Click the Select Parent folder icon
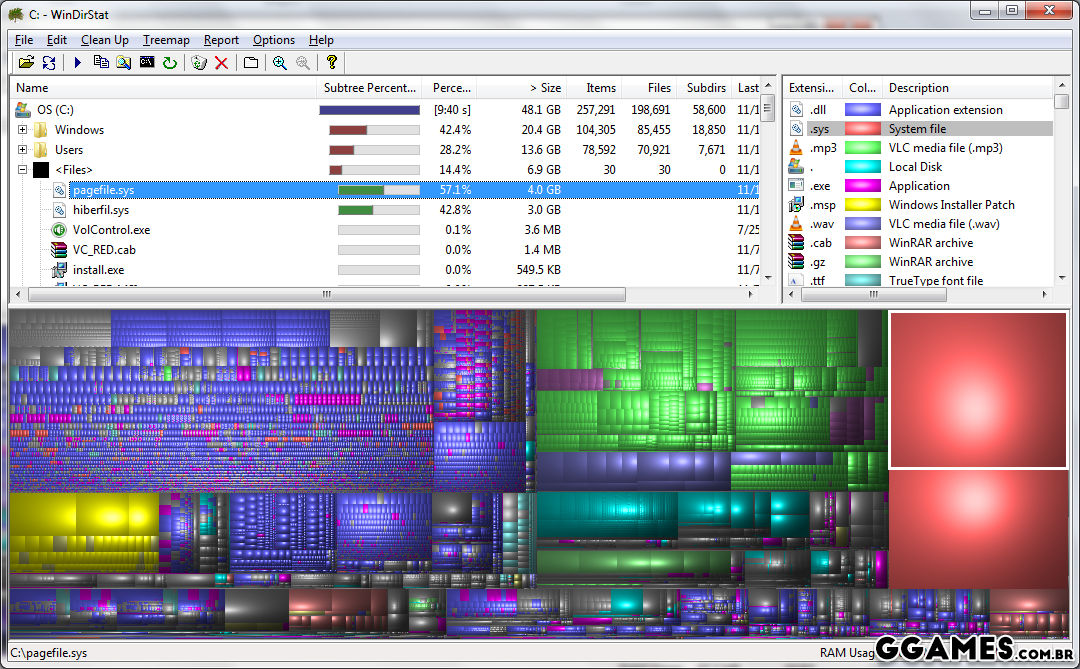Screen dimensions: 1080x669 (x=251, y=62)
